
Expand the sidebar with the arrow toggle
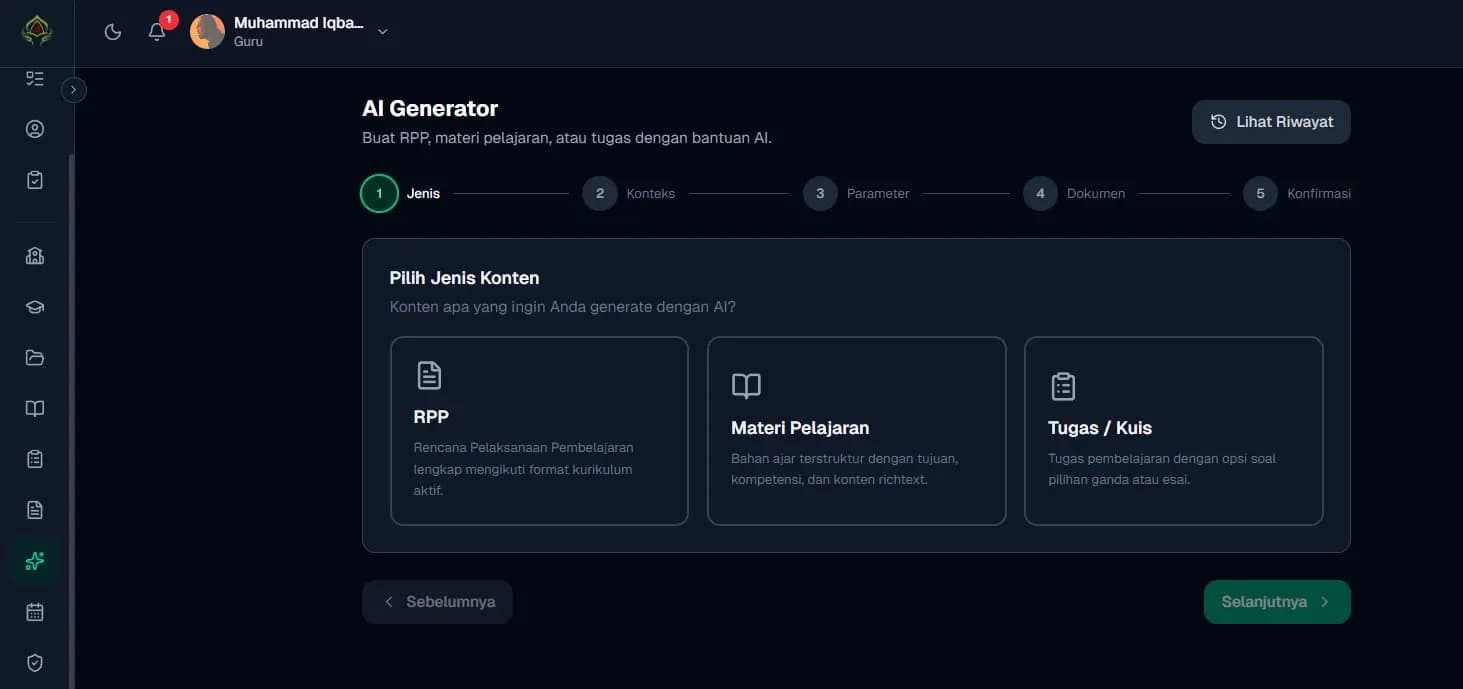coord(74,90)
